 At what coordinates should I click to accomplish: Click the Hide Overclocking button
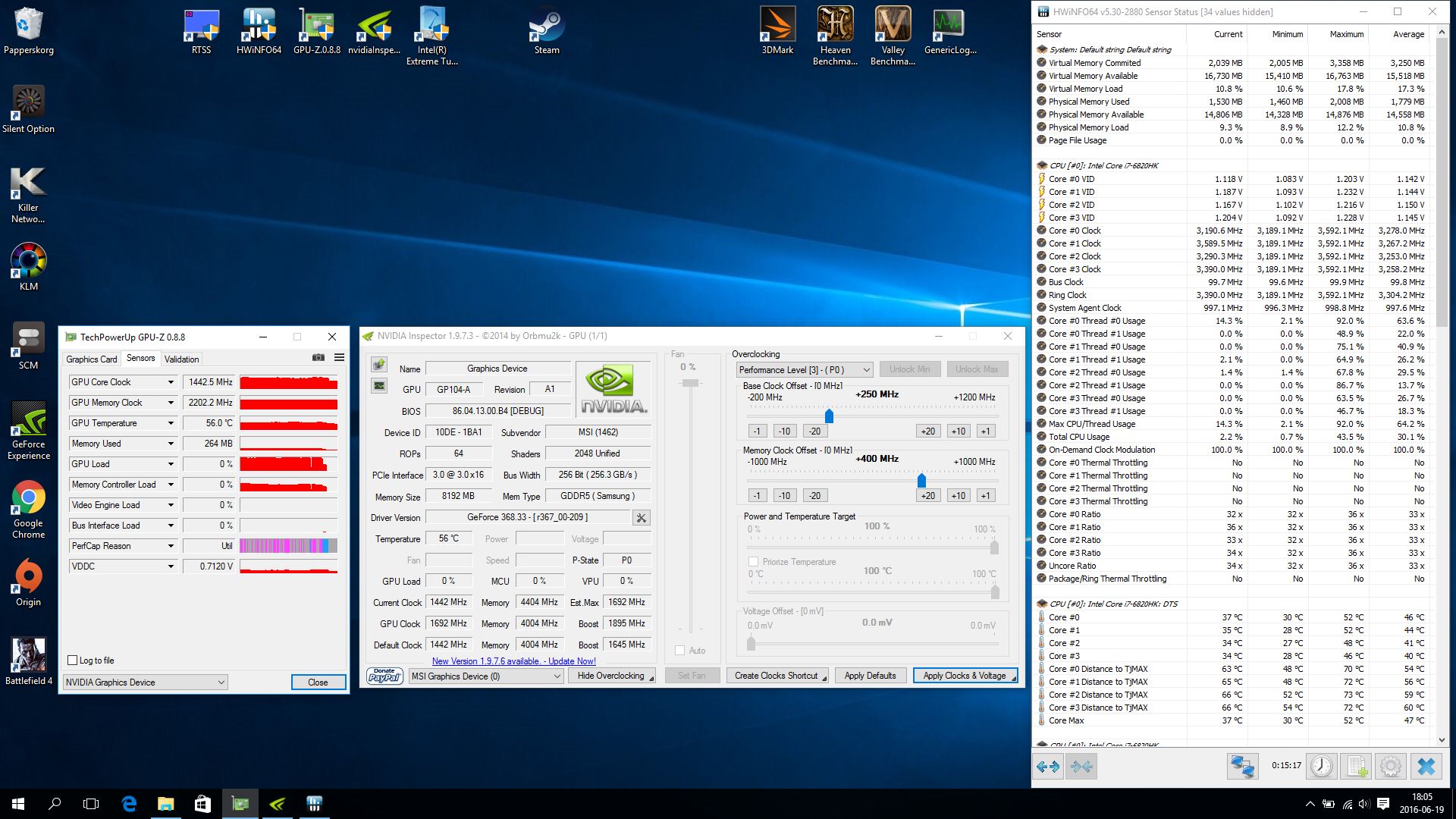613,676
